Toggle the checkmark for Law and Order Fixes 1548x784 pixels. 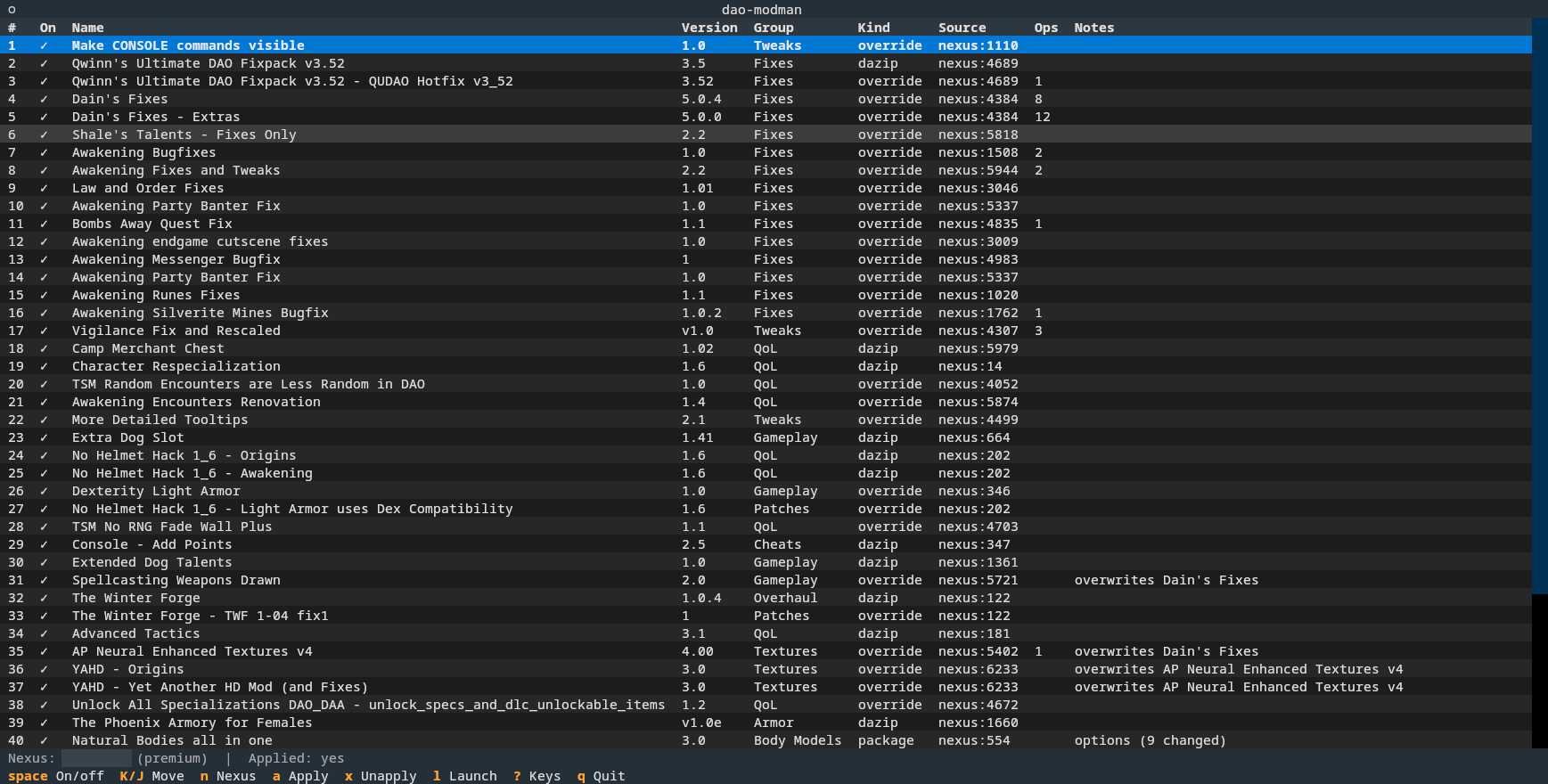point(44,188)
